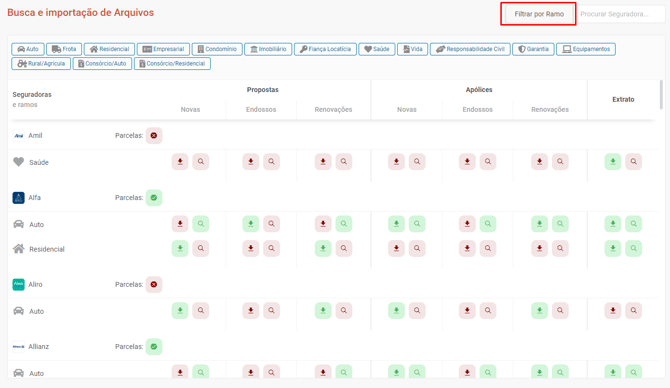The height and width of the screenshot is (388, 670).
Task: Download Amil Saúde Propostas Novas file
Action: coord(180,162)
